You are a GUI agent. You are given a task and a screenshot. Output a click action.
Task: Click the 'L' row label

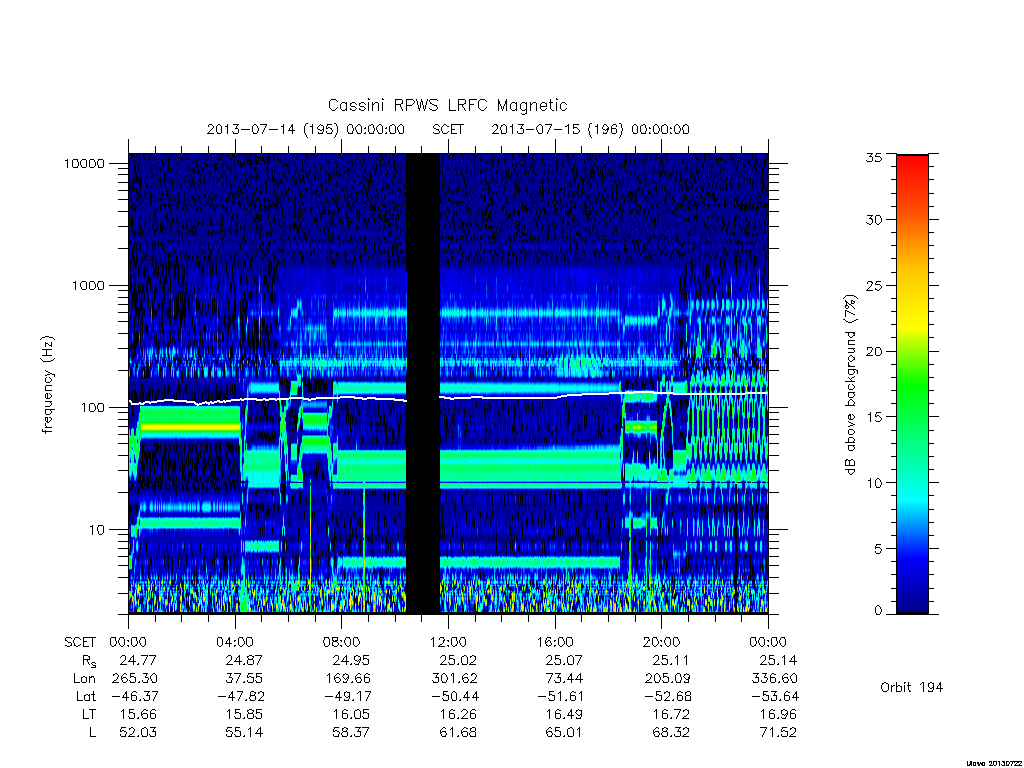click(x=92, y=733)
